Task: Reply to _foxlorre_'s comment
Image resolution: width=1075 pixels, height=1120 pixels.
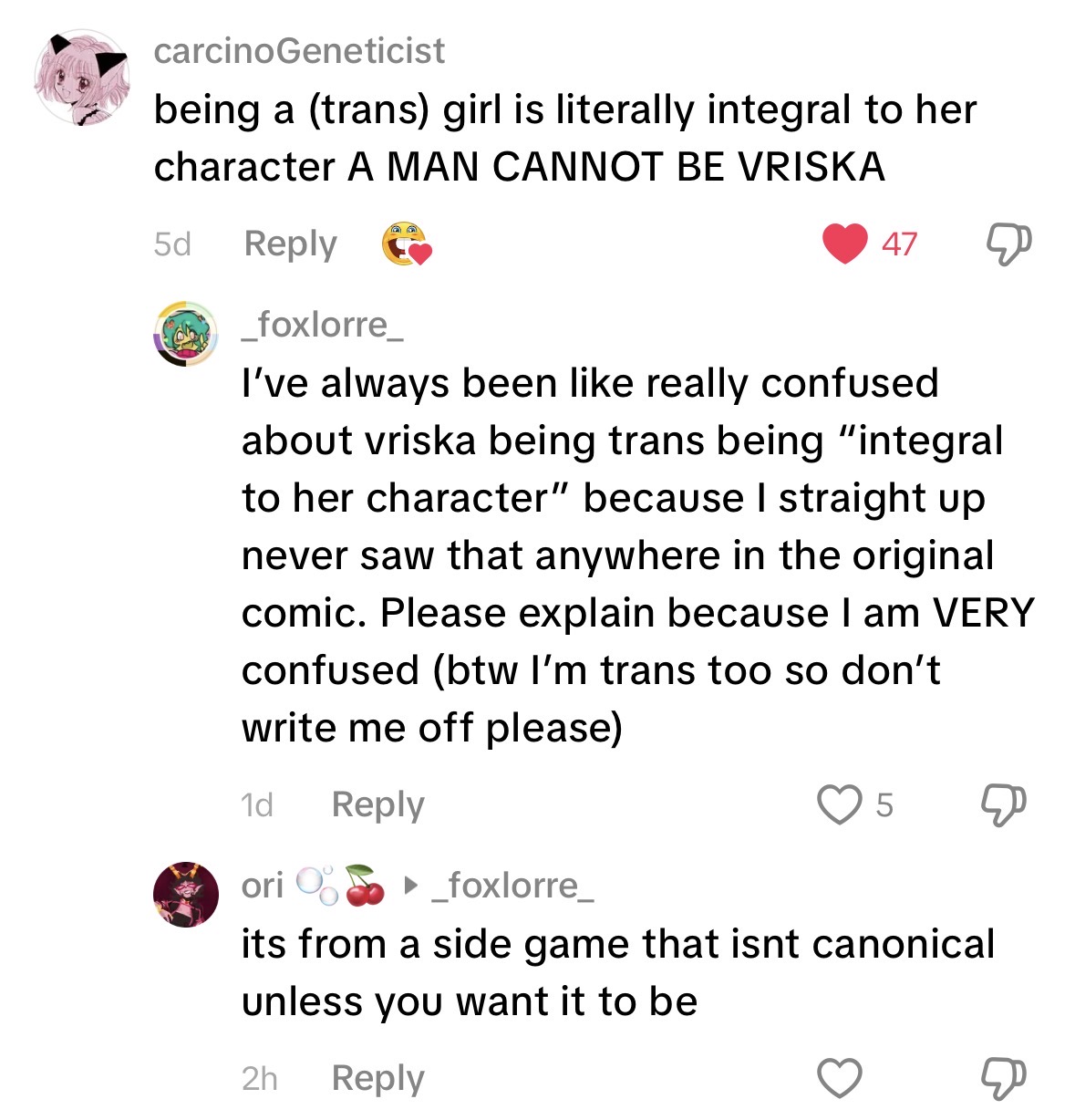Action: pyautogui.click(x=377, y=804)
